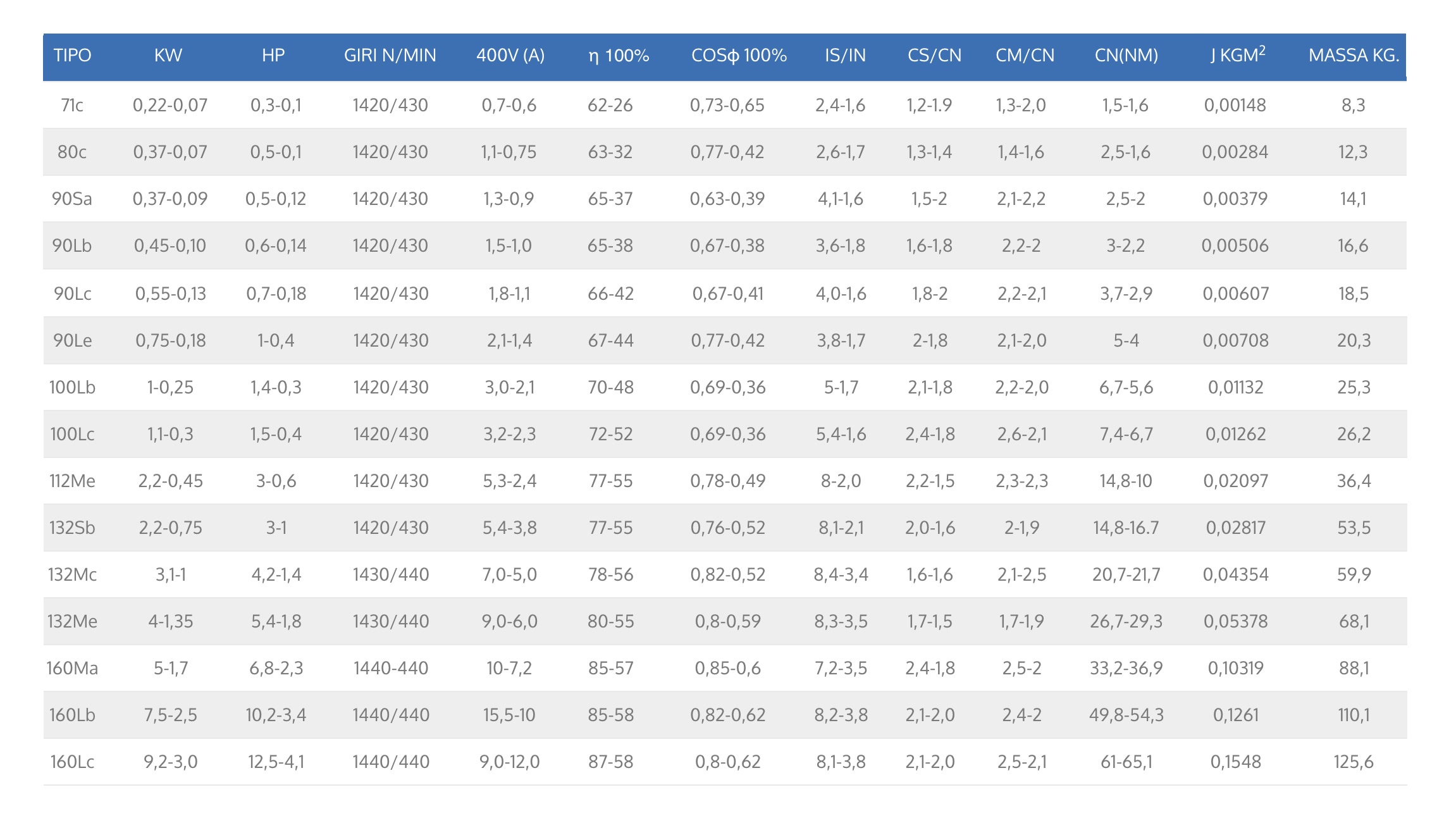The image size is (1456, 823).
Task: Select the 71c motor type cell
Action: pyautogui.click(x=72, y=105)
